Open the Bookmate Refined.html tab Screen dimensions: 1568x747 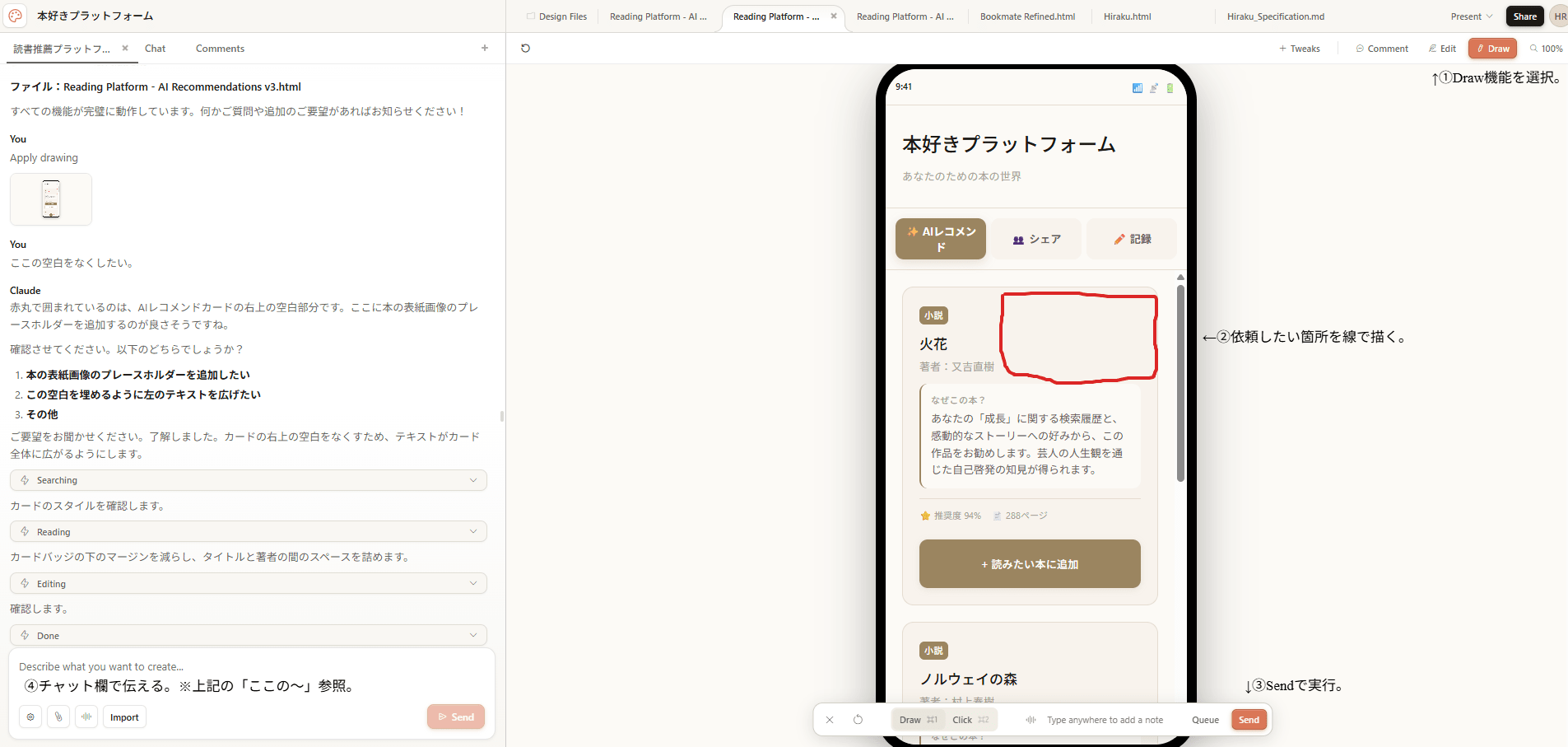[1027, 16]
